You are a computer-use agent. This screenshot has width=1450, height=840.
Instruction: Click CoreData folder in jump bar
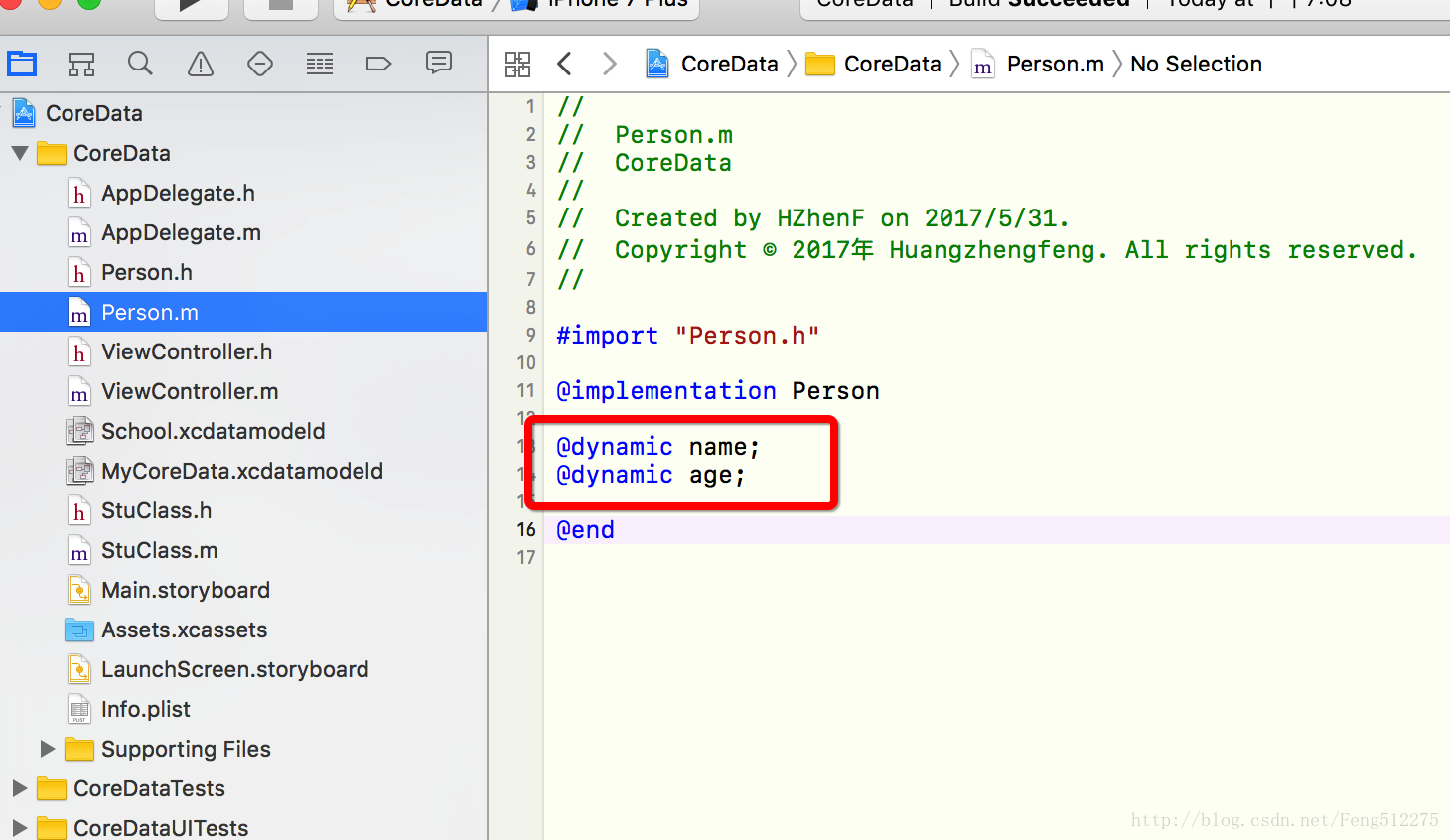pos(873,65)
